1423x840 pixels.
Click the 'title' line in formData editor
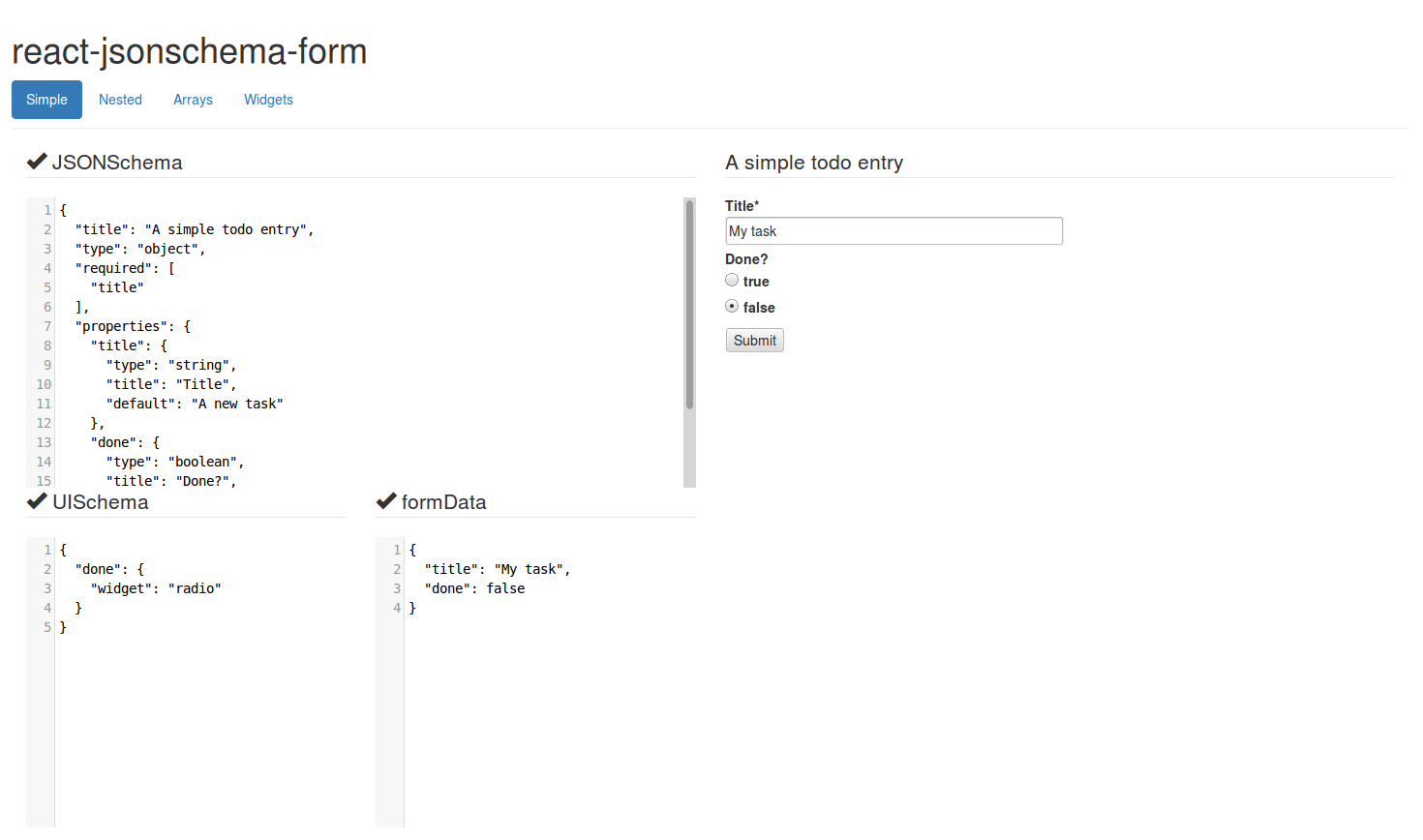tap(497, 569)
